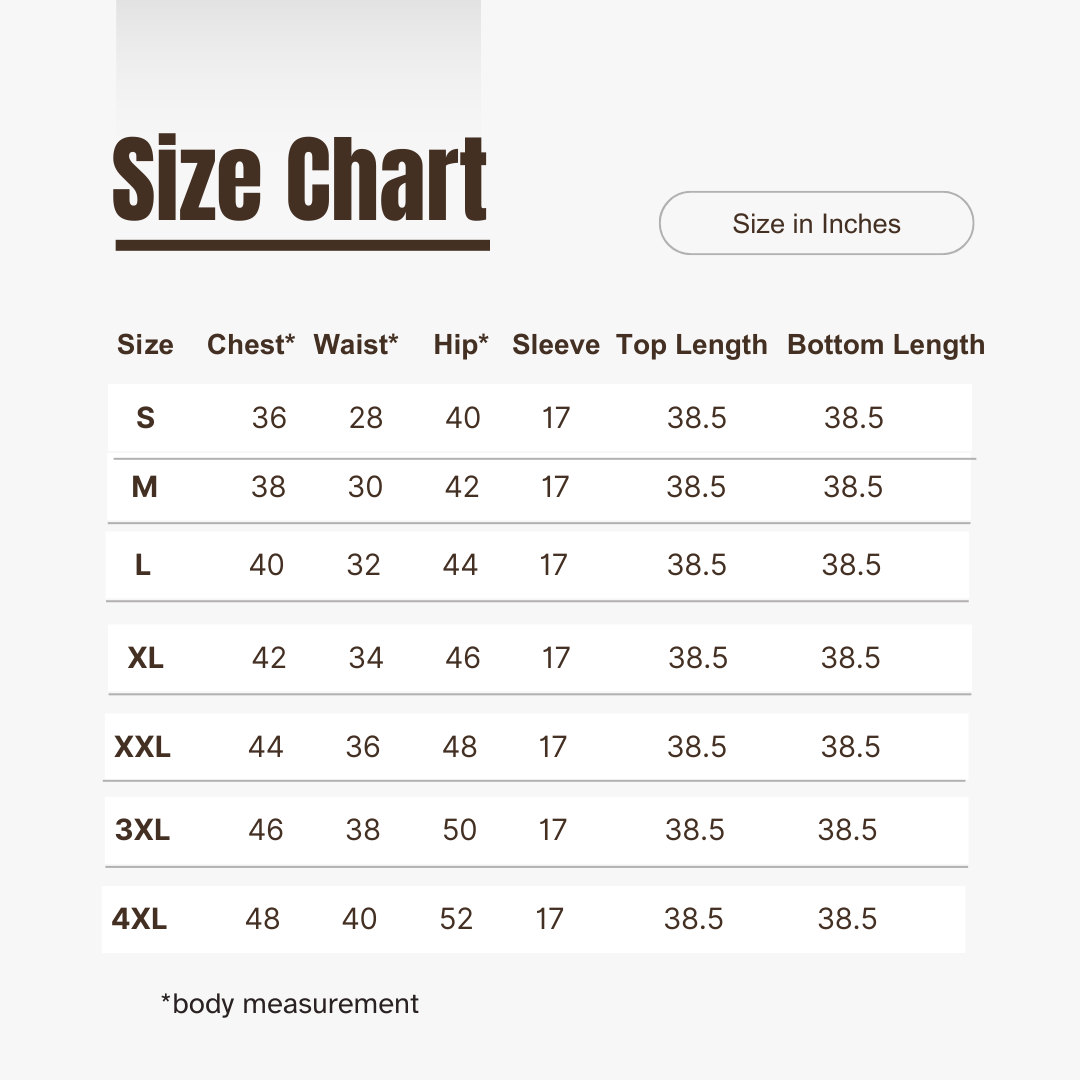
Task: Click the Hip* column header
Action: point(461,345)
